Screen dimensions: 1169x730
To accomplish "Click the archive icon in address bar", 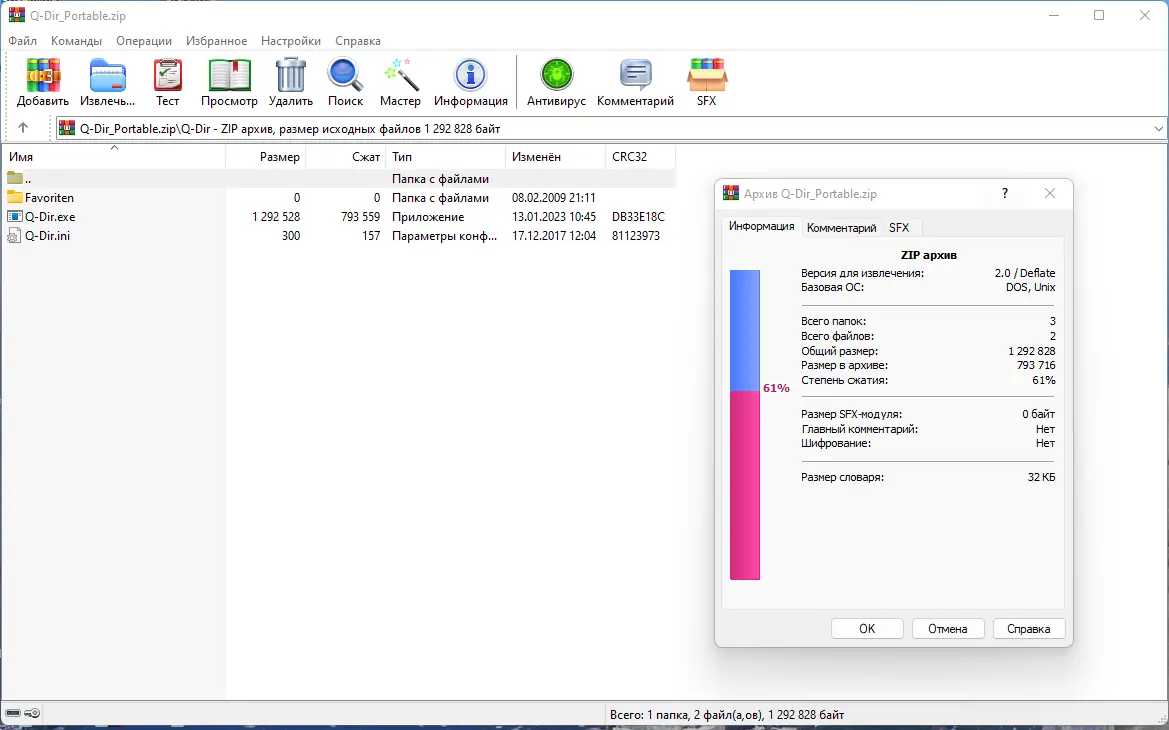I will (67, 128).
